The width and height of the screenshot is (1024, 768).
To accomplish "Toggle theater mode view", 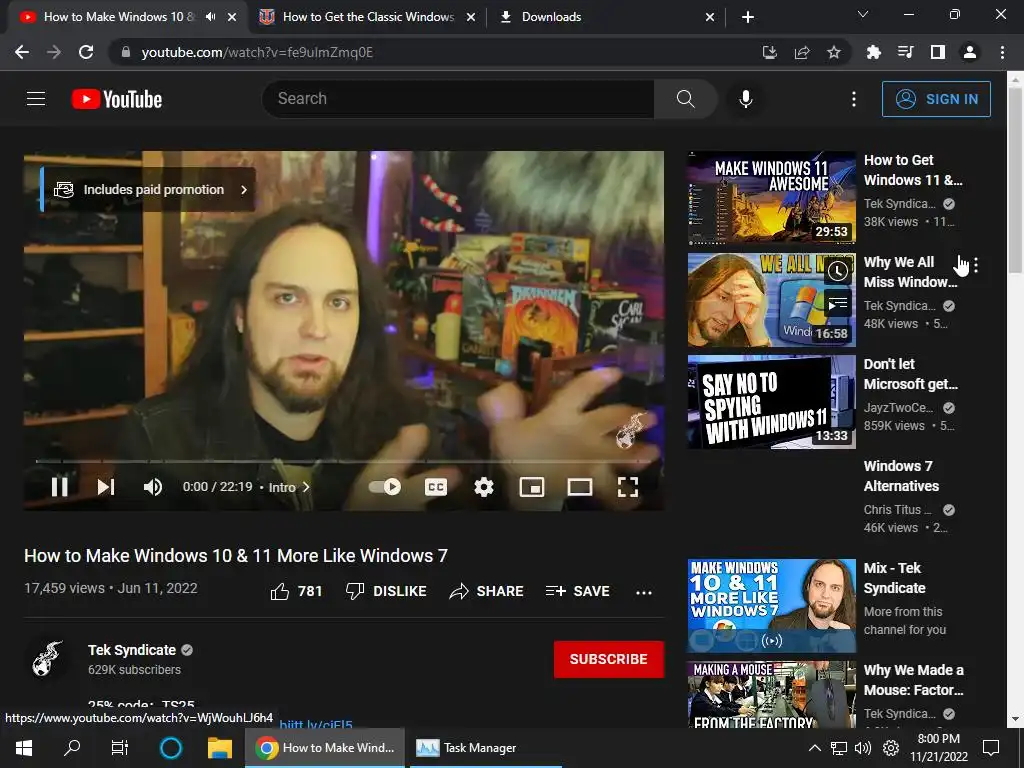I will click(x=579, y=487).
